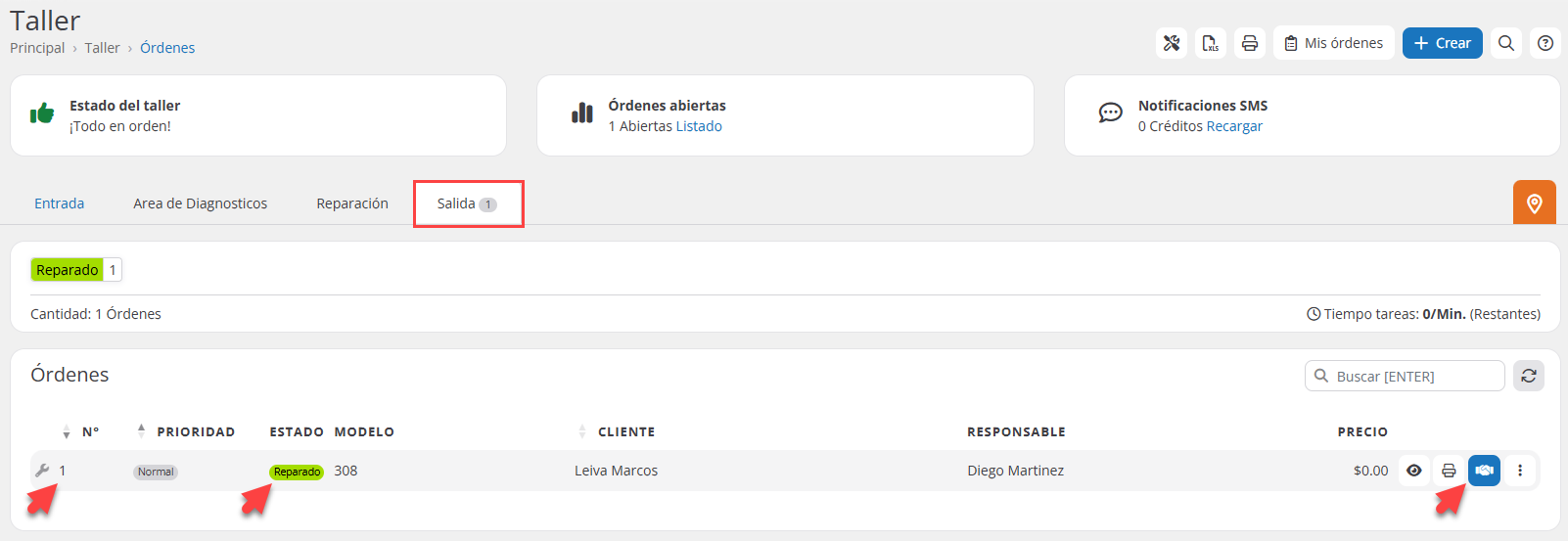Open the workshop tools settings icon
The image size is (1568, 541).
point(1172,43)
